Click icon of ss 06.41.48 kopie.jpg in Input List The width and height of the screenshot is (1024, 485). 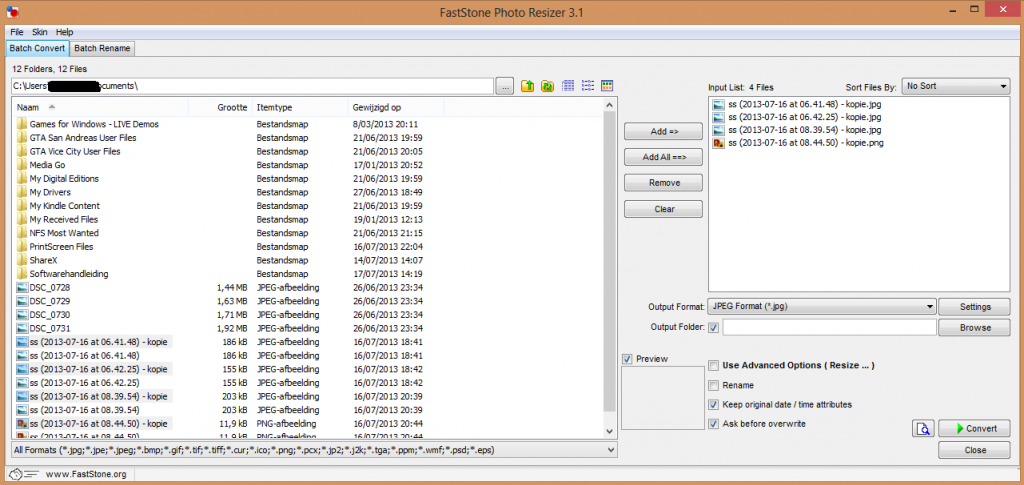(718, 104)
